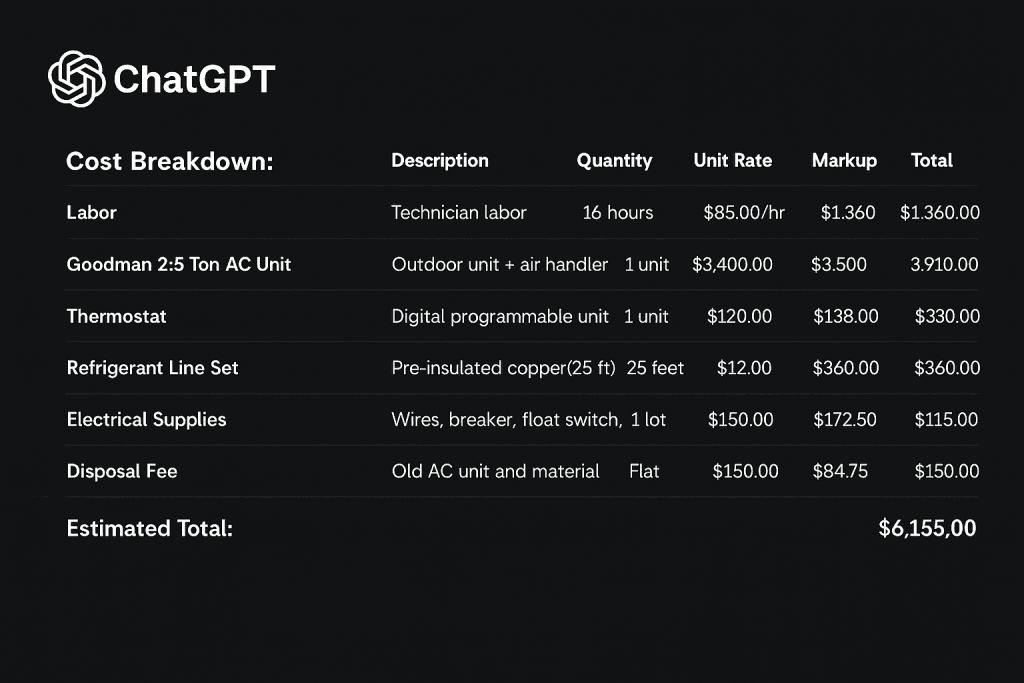Viewport: 1024px width, 683px height.
Task: Select the Goodman 2:5 Ton AC Unit row
Action: click(x=522, y=264)
